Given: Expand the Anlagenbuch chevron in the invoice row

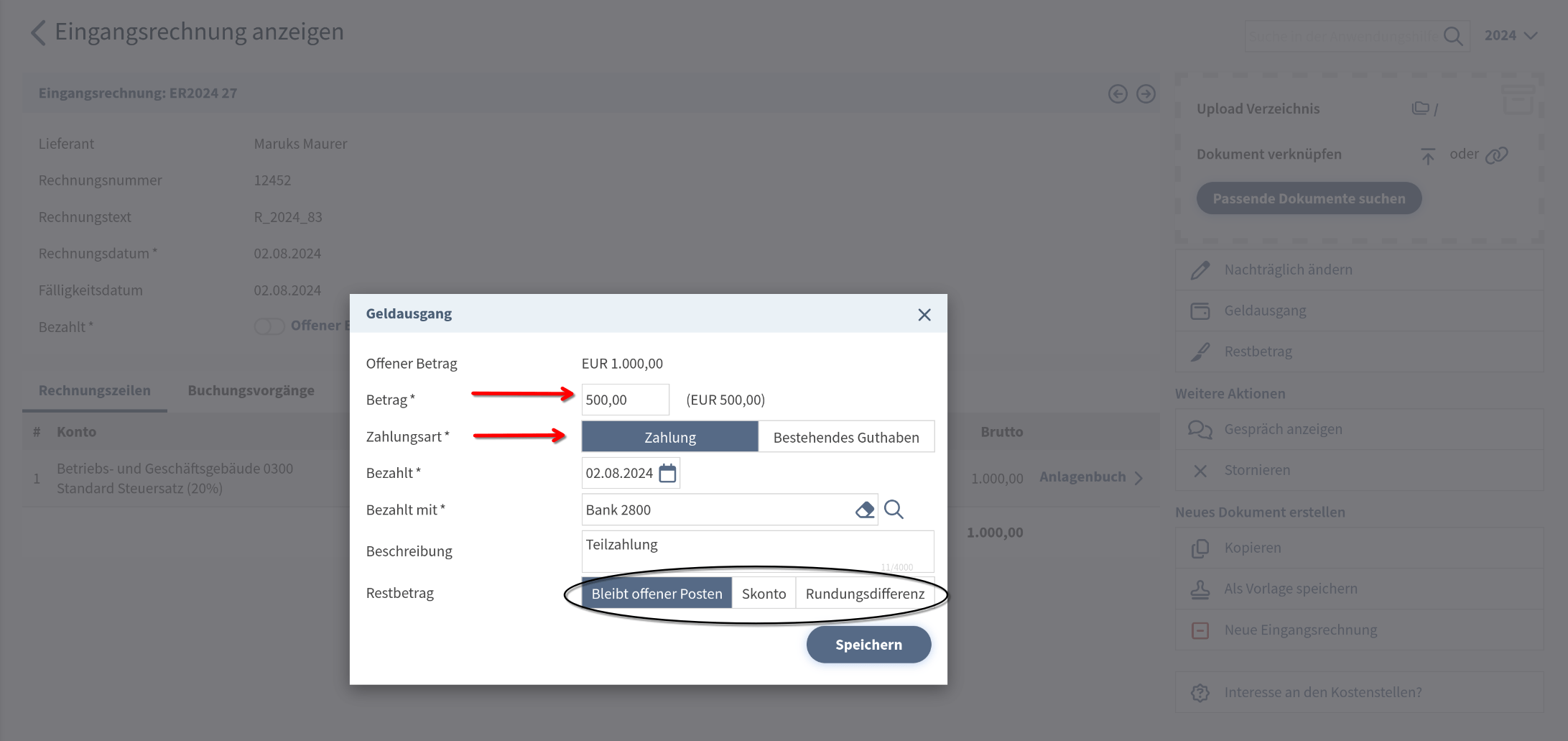Looking at the screenshot, I should [1138, 478].
